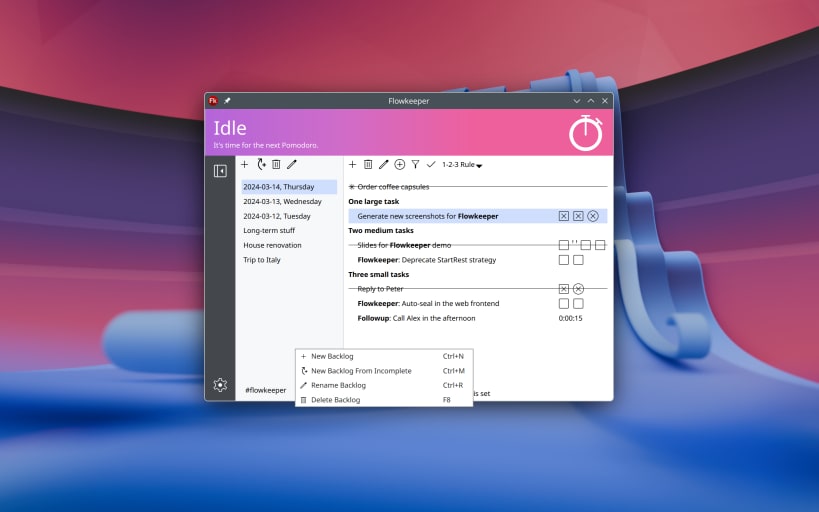This screenshot has width=819, height=512.
Task: Click the Two medium tasks heading
Action: point(381,230)
